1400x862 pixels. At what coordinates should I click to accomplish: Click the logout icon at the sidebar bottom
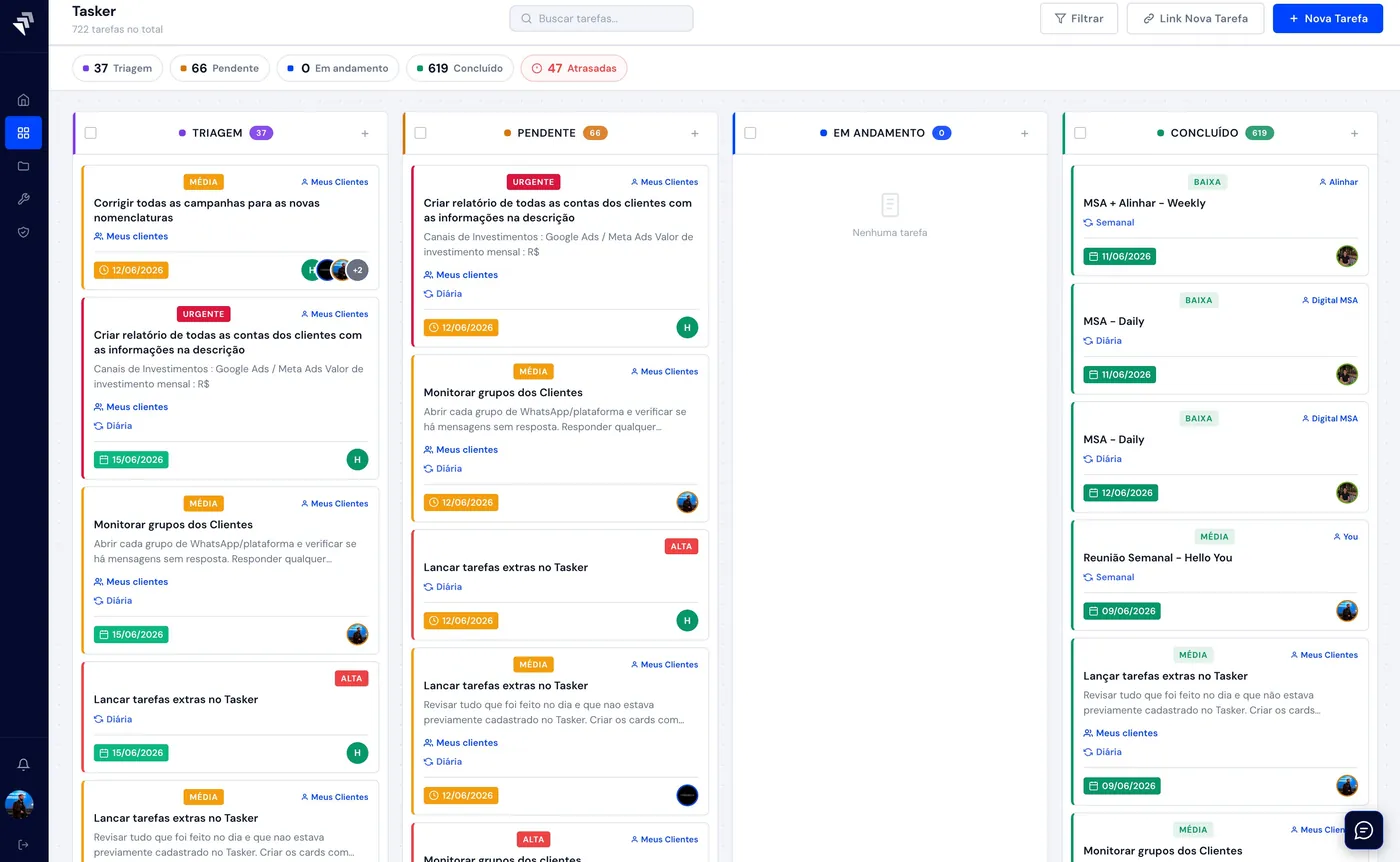(x=23, y=844)
